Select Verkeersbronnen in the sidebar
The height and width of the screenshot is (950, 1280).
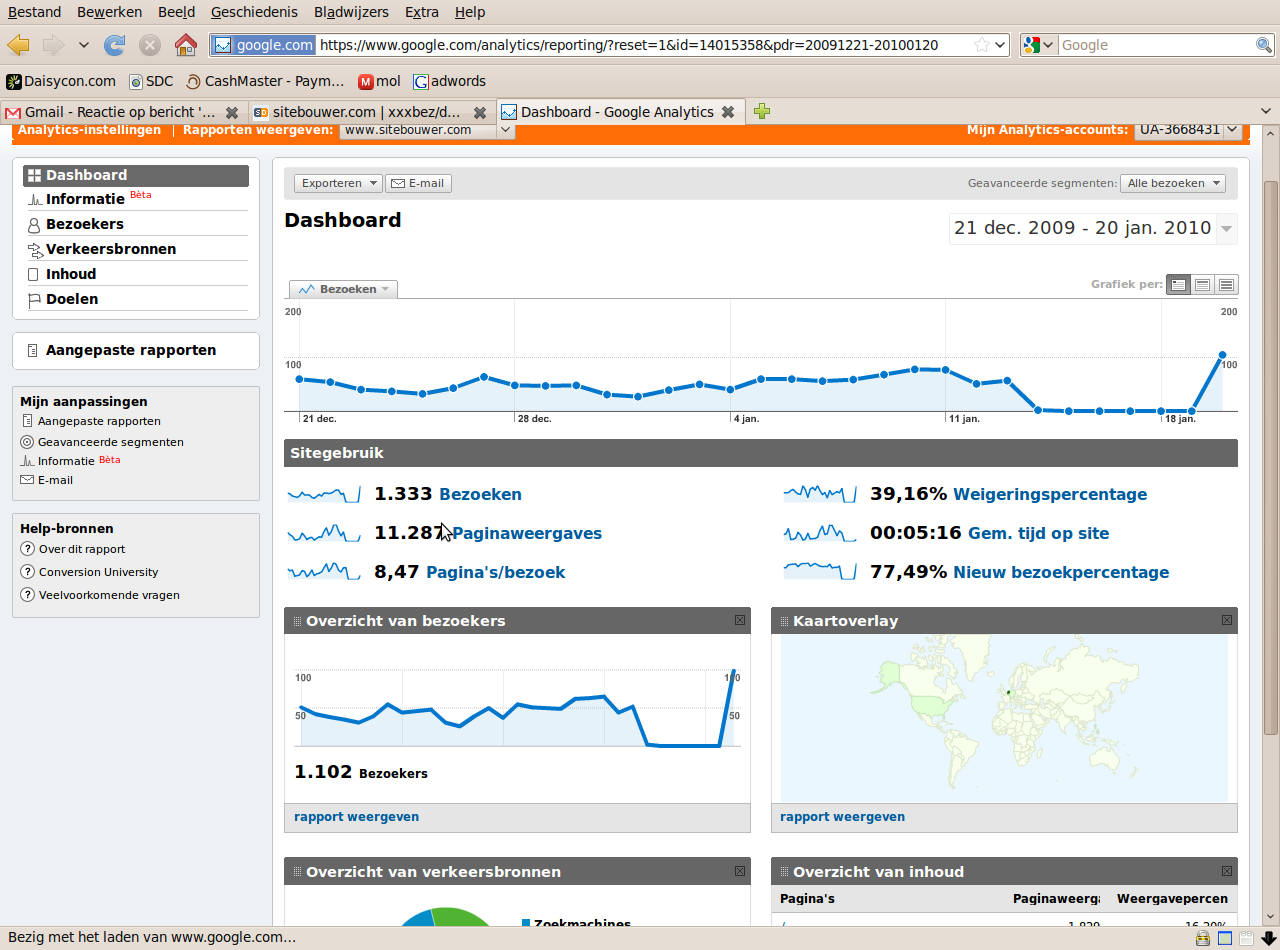pos(111,249)
